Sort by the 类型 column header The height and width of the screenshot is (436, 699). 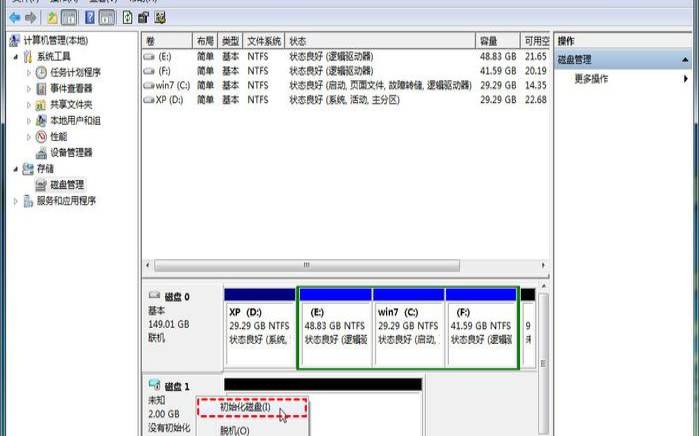click(x=230, y=41)
